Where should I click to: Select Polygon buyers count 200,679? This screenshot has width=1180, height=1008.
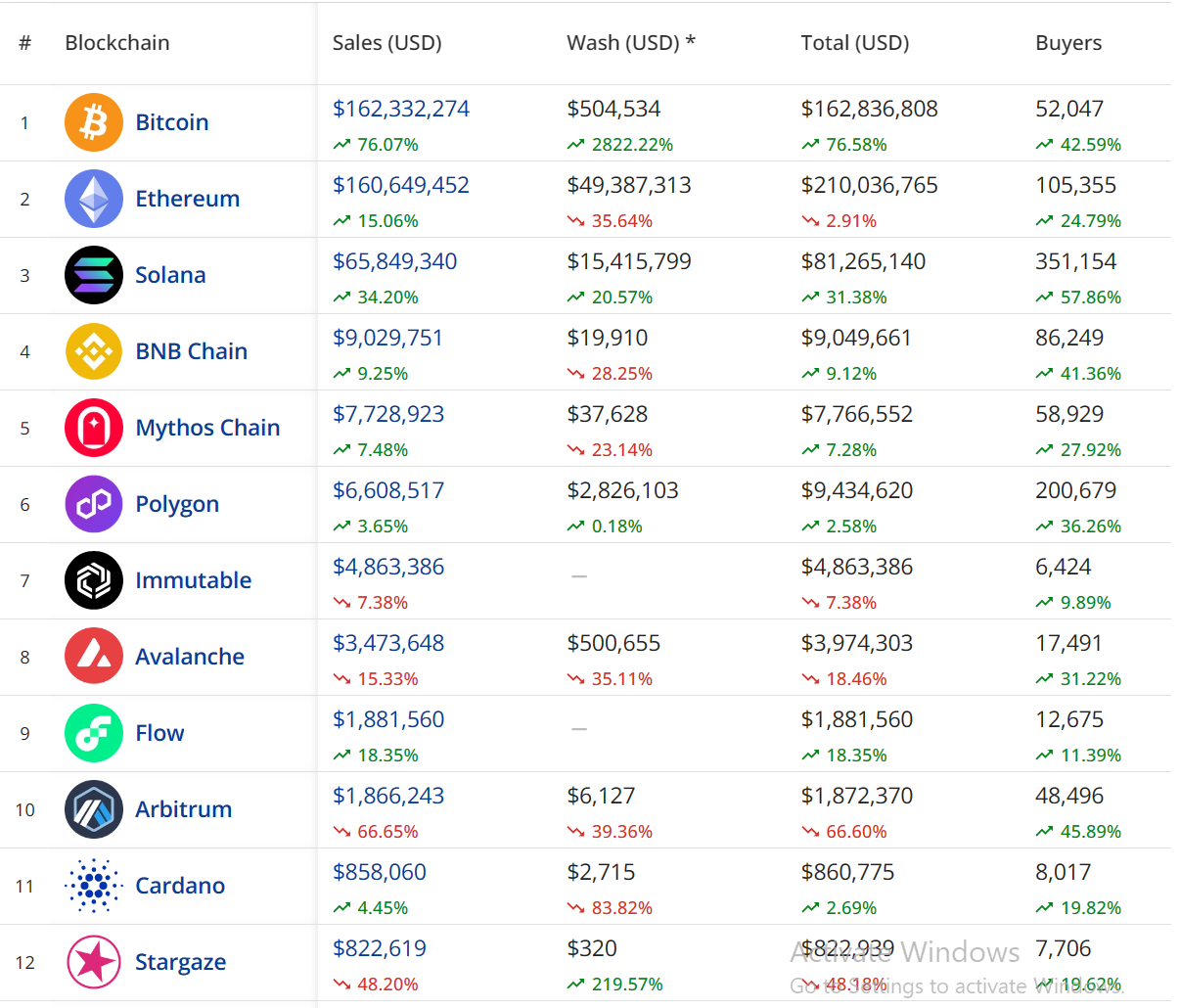coord(1075,490)
